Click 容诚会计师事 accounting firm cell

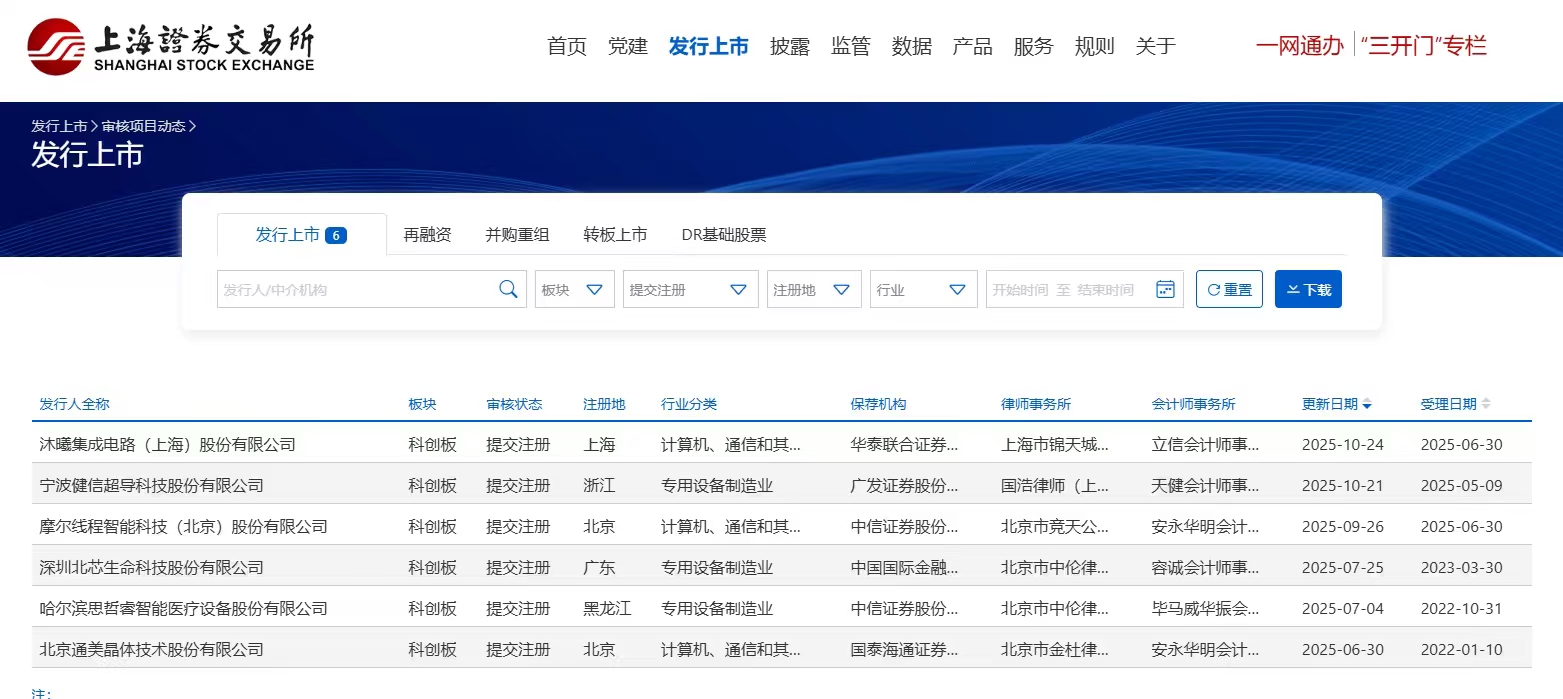1206,567
